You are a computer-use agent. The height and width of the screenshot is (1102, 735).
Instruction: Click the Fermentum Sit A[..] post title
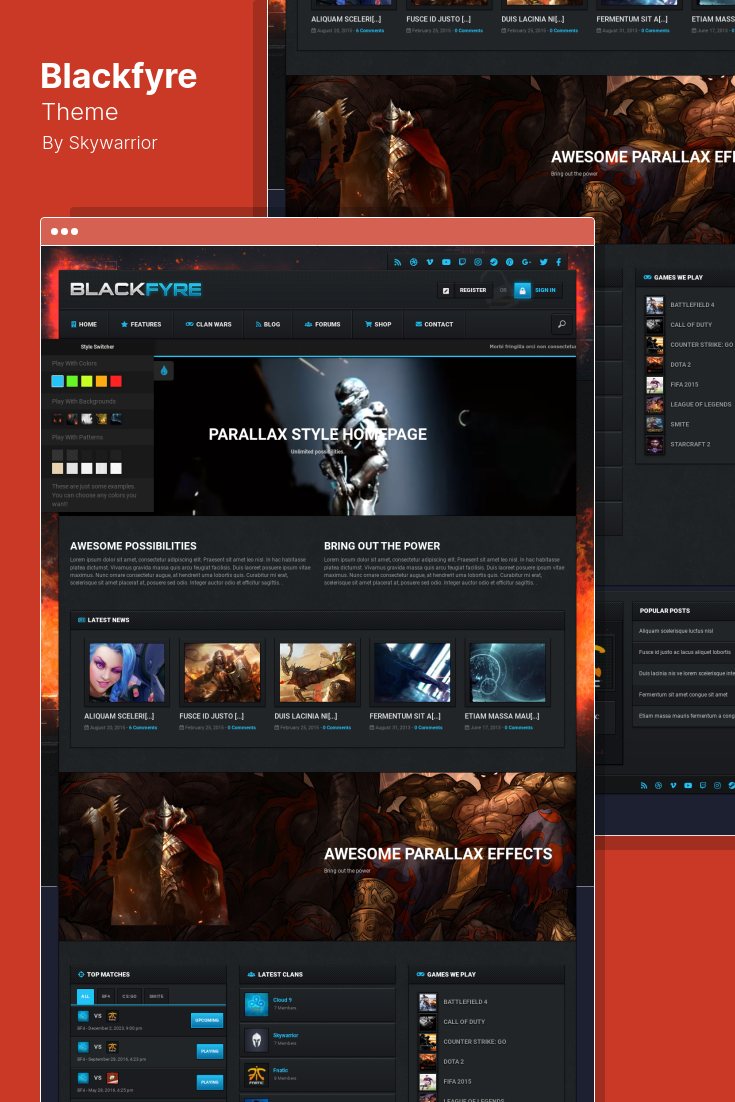(405, 716)
